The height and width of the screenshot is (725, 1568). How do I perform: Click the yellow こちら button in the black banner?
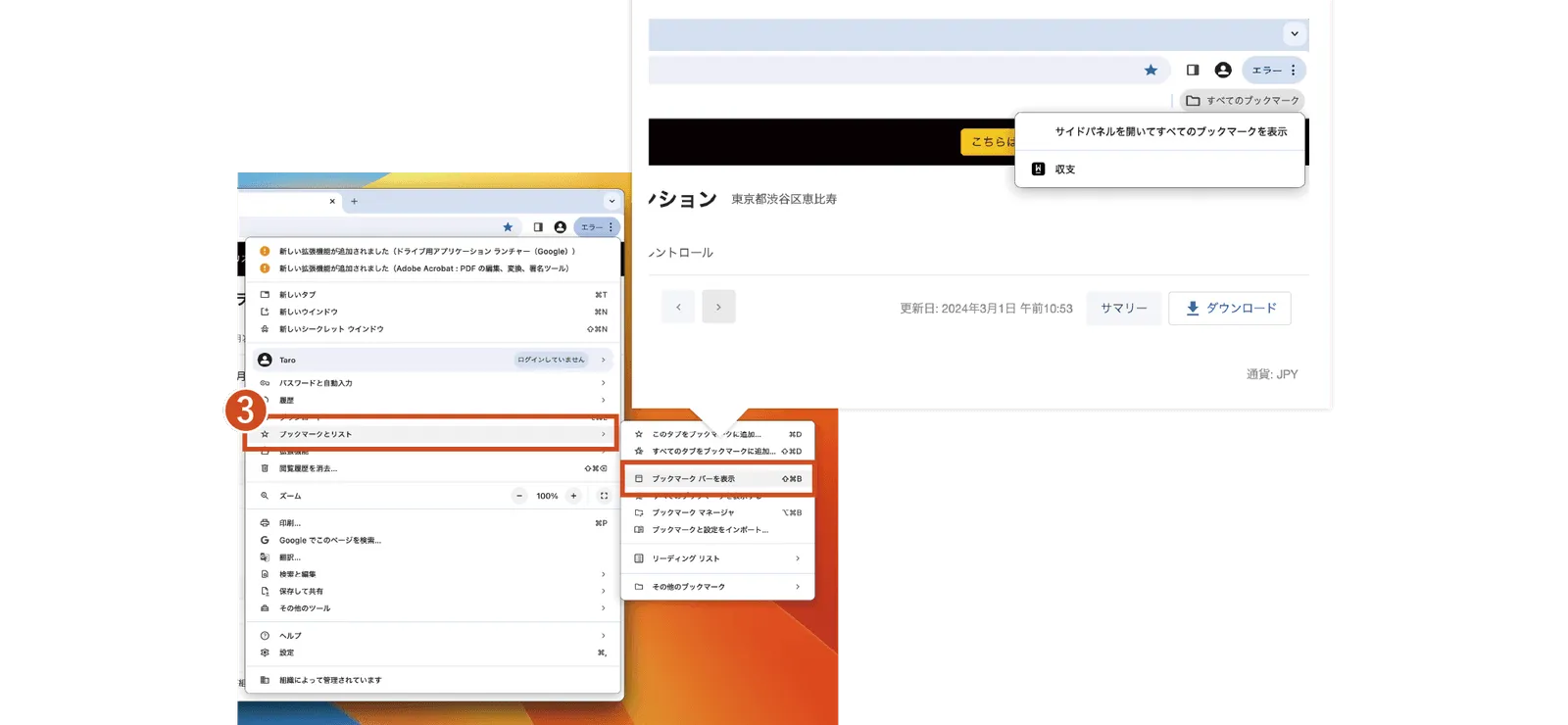click(x=988, y=141)
